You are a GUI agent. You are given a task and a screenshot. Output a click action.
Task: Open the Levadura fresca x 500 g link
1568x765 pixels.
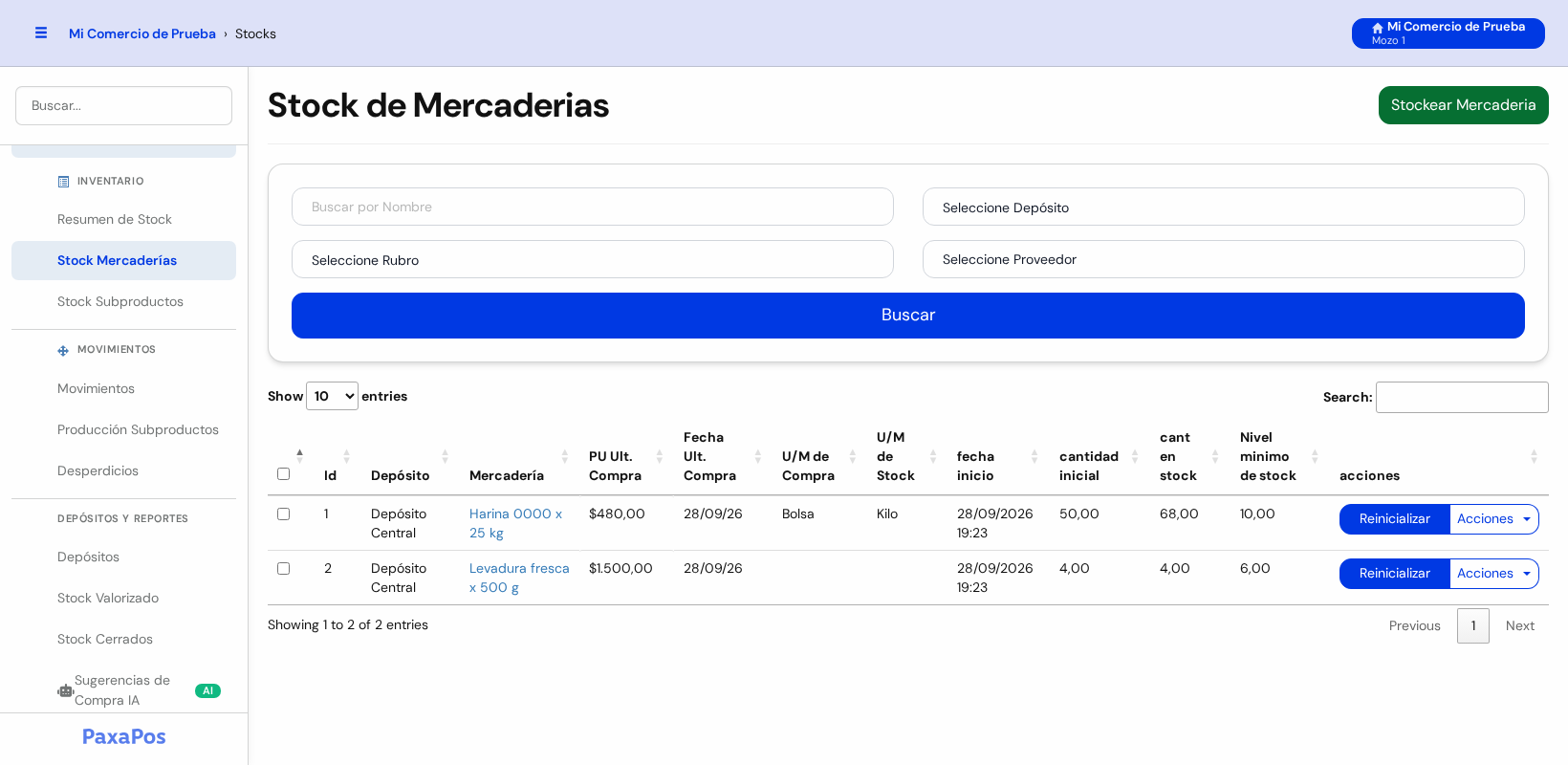point(519,578)
